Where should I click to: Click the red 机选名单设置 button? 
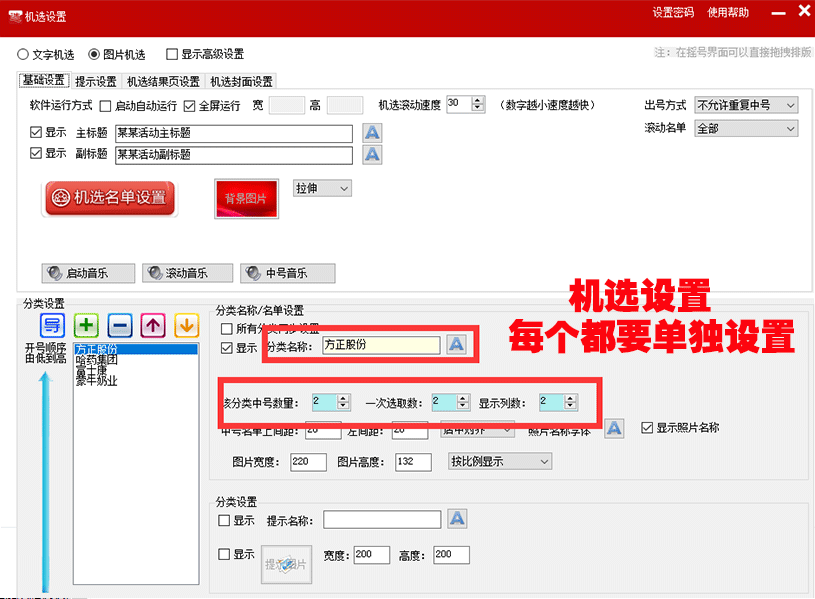[x=109, y=198]
